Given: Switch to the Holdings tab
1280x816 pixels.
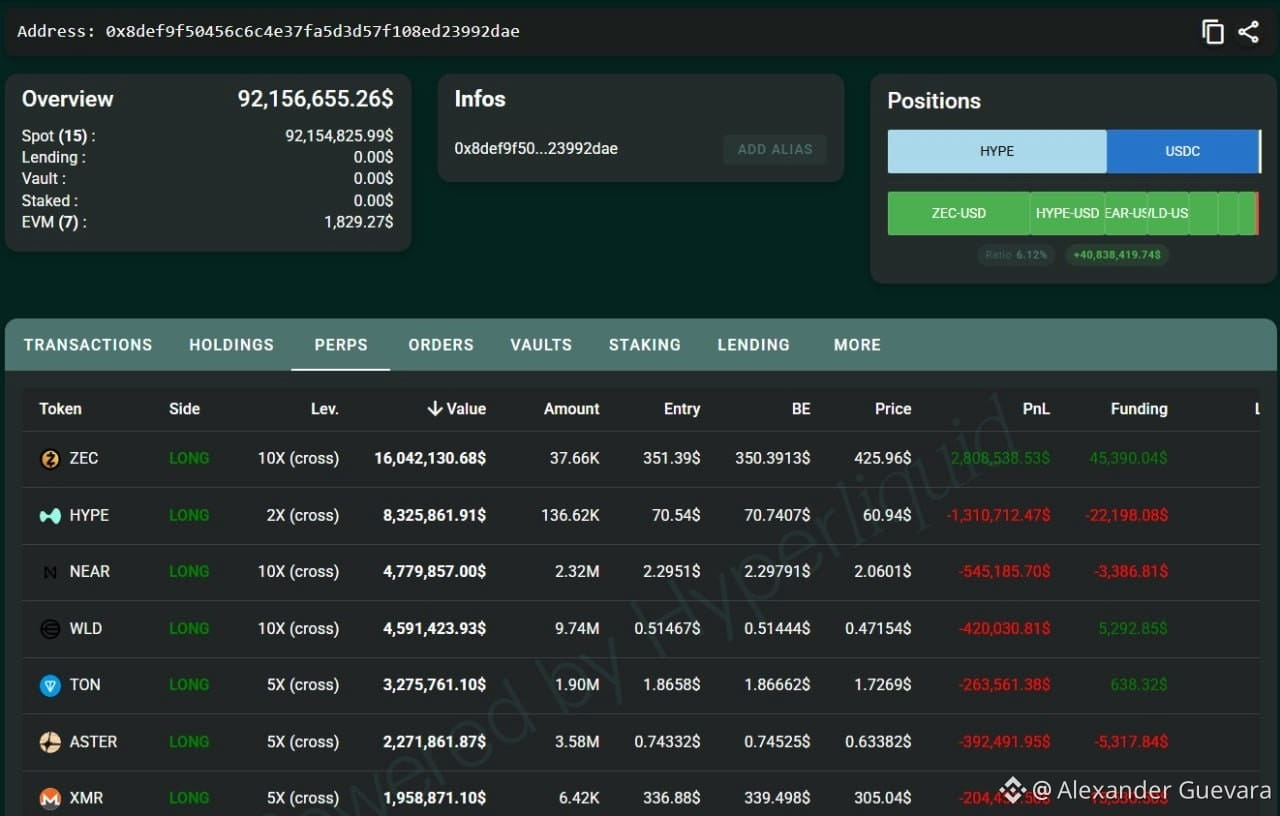Looking at the screenshot, I should pyautogui.click(x=231, y=345).
